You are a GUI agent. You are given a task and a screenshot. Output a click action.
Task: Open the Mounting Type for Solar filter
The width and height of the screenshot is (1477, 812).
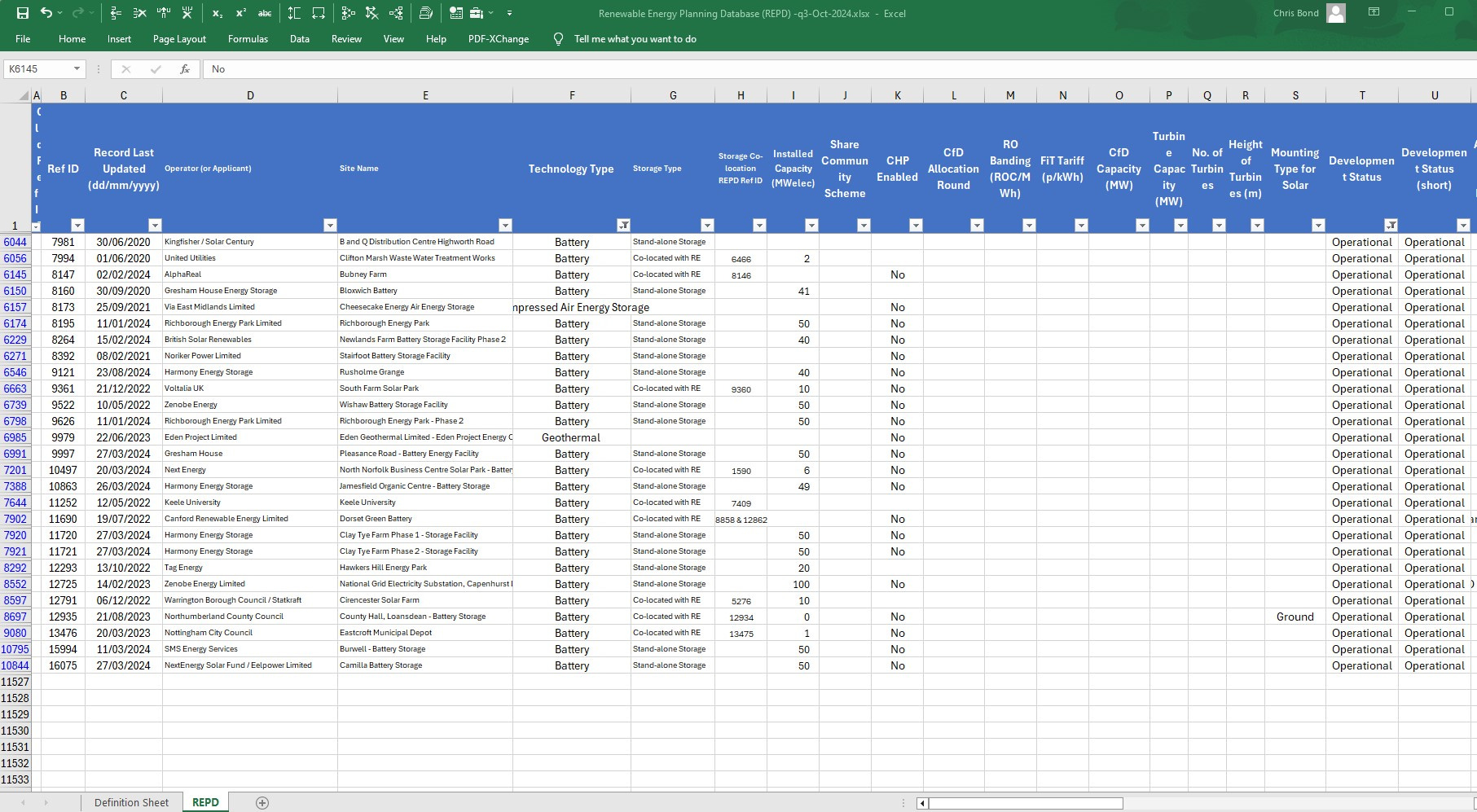pyautogui.click(x=1318, y=225)
